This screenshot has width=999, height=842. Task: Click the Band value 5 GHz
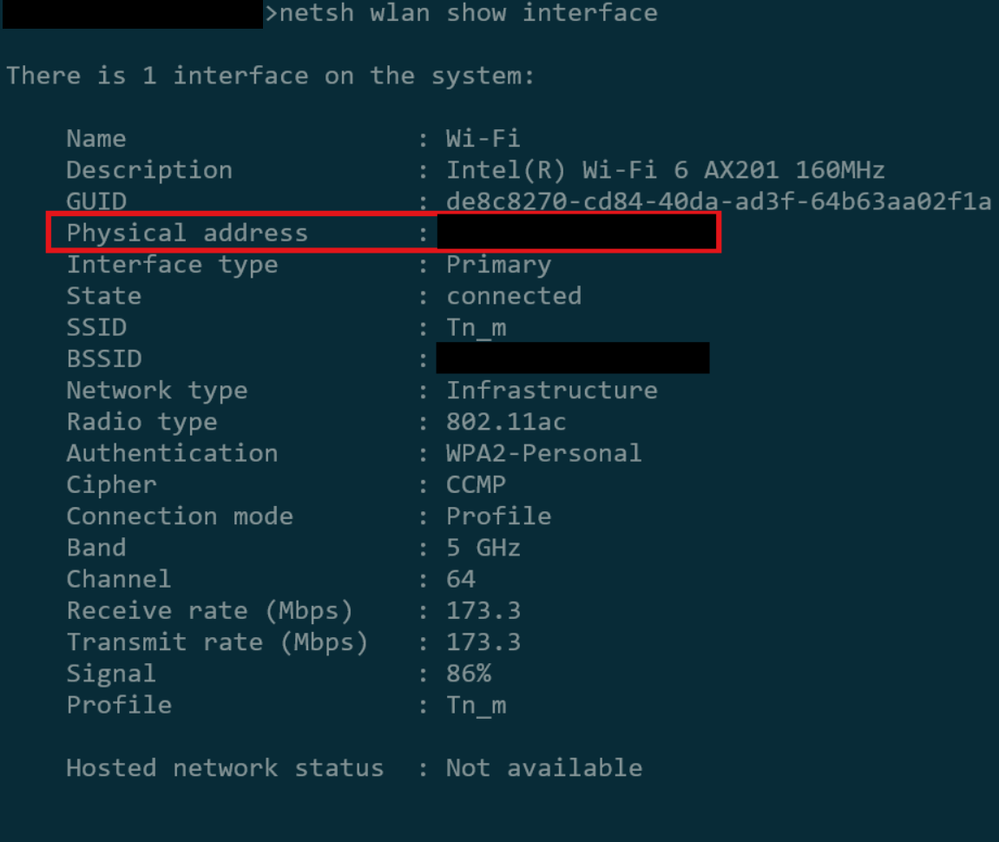tap(484, 548)
